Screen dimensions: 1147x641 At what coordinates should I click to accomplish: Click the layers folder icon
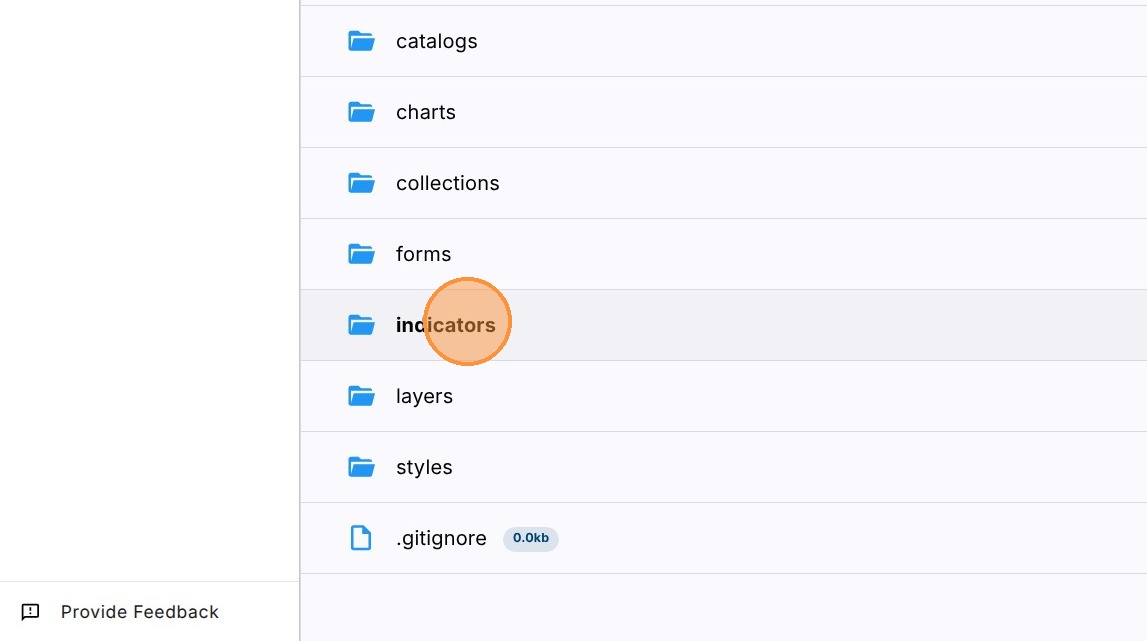click(361, 396)
